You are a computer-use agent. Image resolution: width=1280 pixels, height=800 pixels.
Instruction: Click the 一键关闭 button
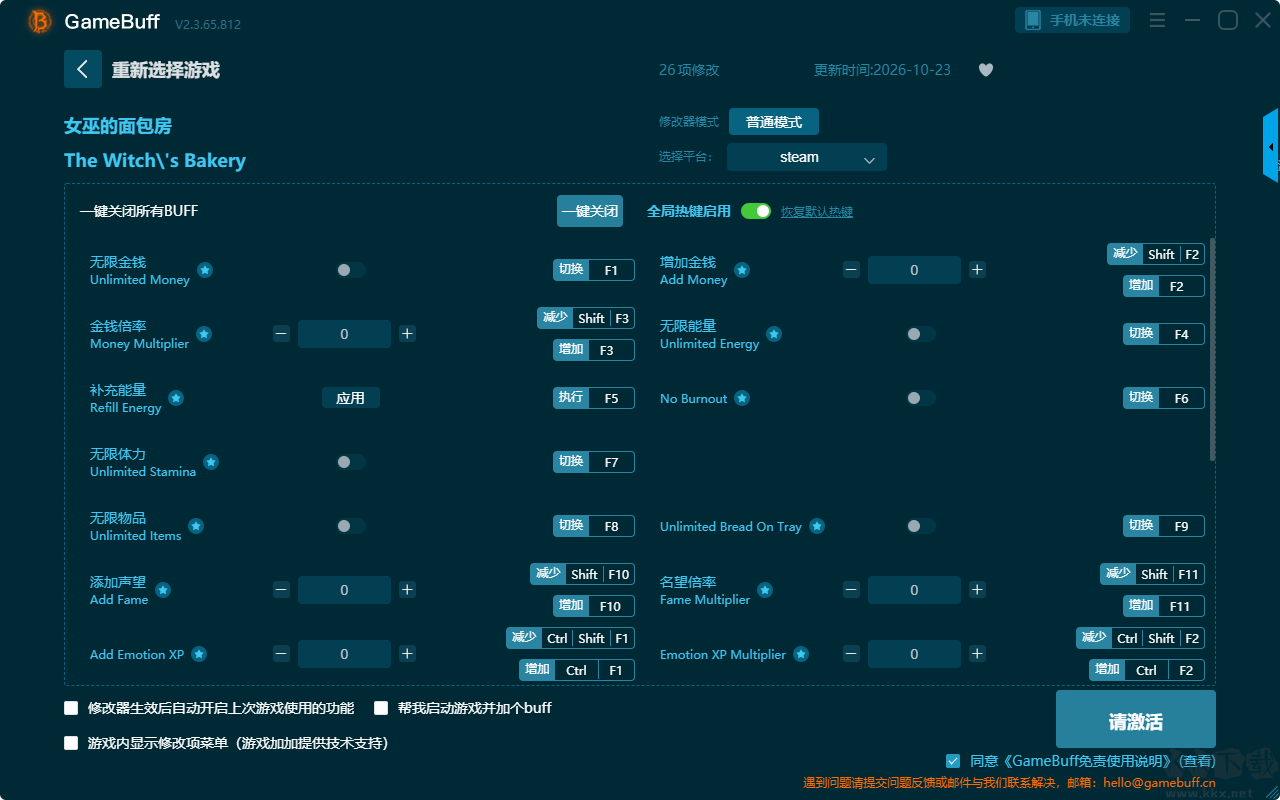click(x=590, y=211)
